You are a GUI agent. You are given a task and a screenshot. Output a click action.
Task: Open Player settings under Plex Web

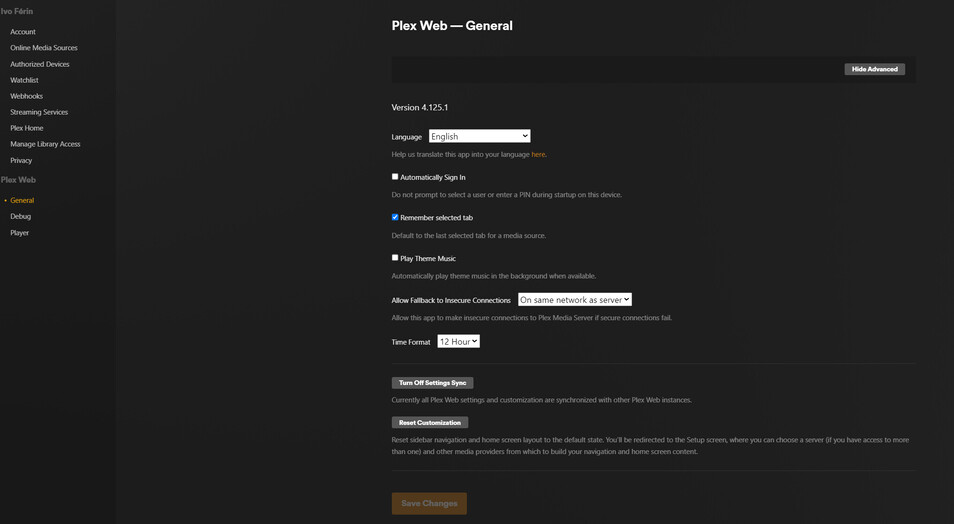[20, 233]
